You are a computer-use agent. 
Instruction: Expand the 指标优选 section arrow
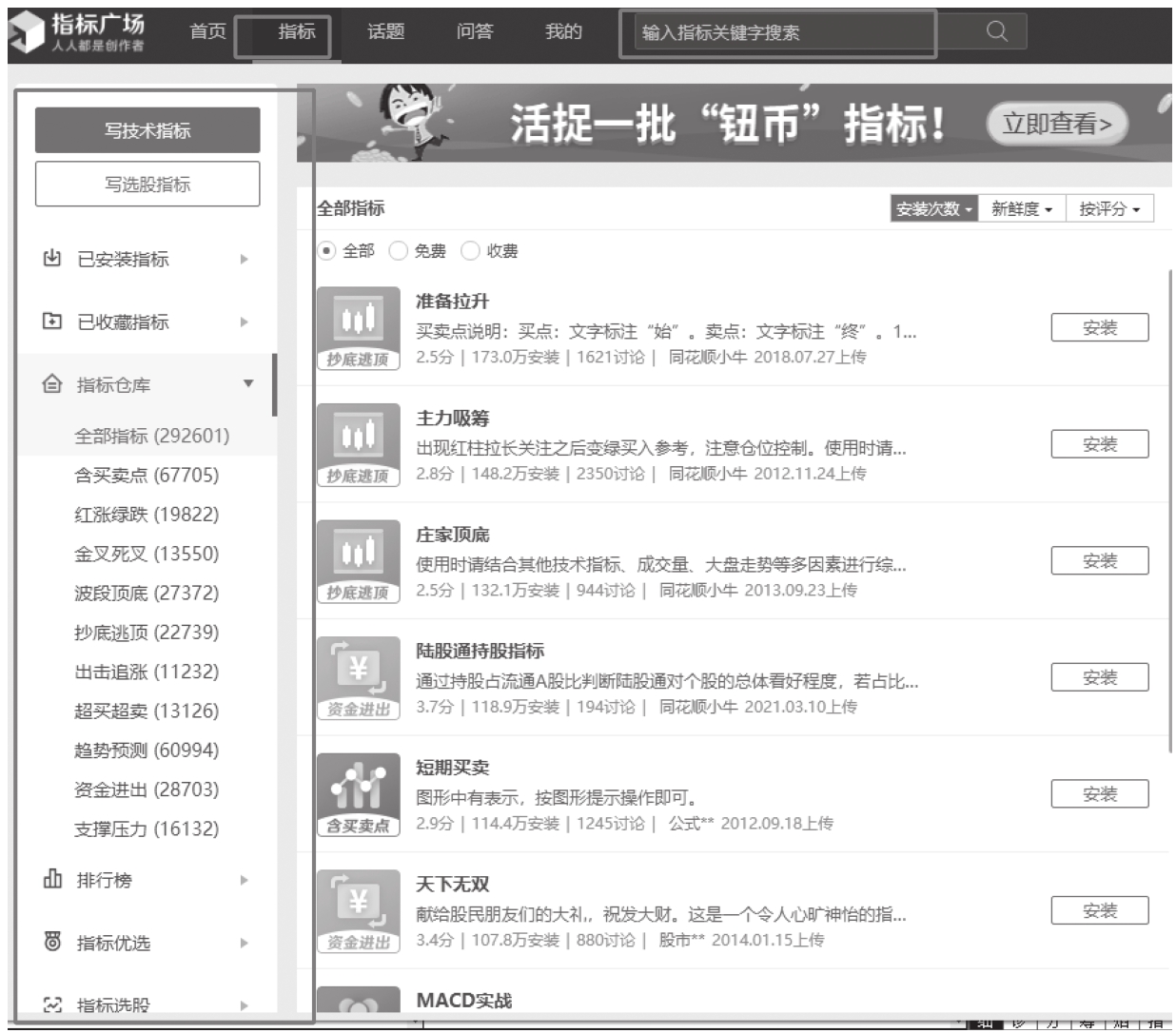click(x=245, y=943)
